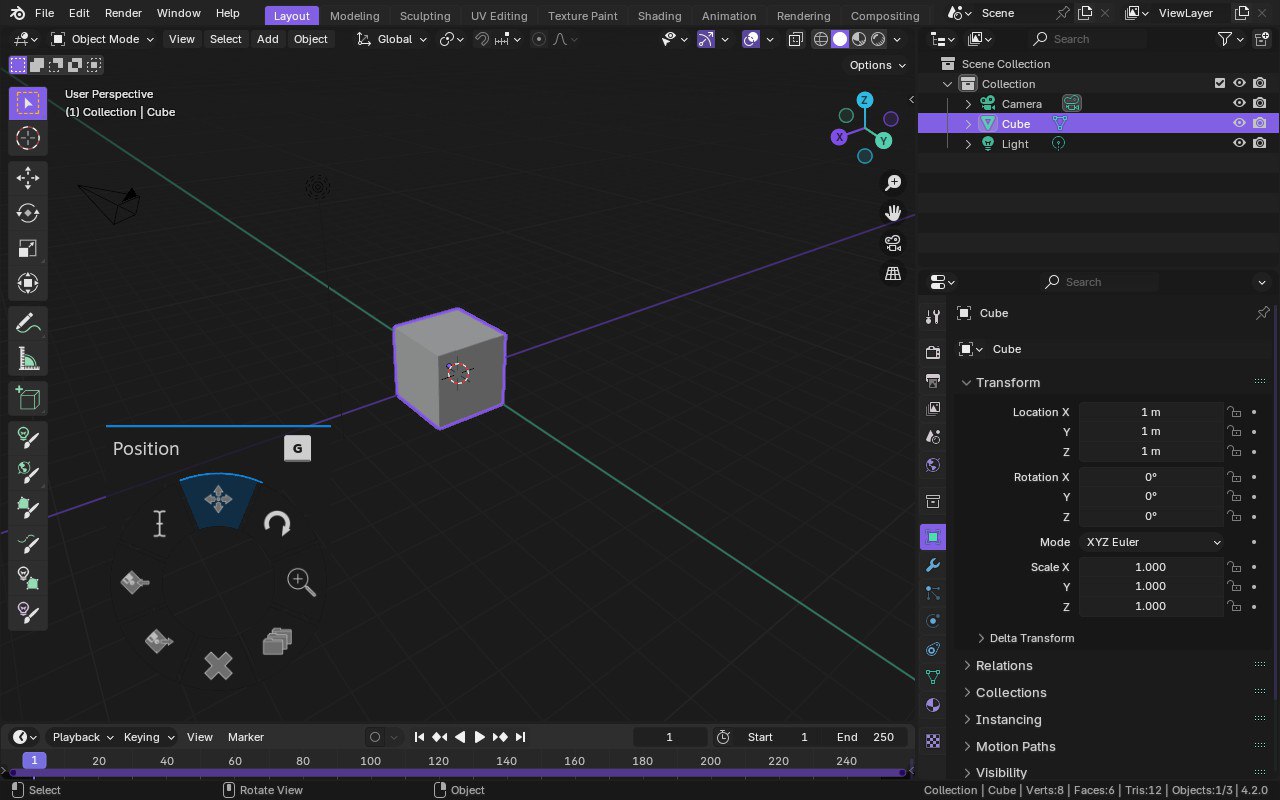Screen dimensions: 1280x800
Task: Open the Modifiers wrench tab
Action: coord(933,565)
